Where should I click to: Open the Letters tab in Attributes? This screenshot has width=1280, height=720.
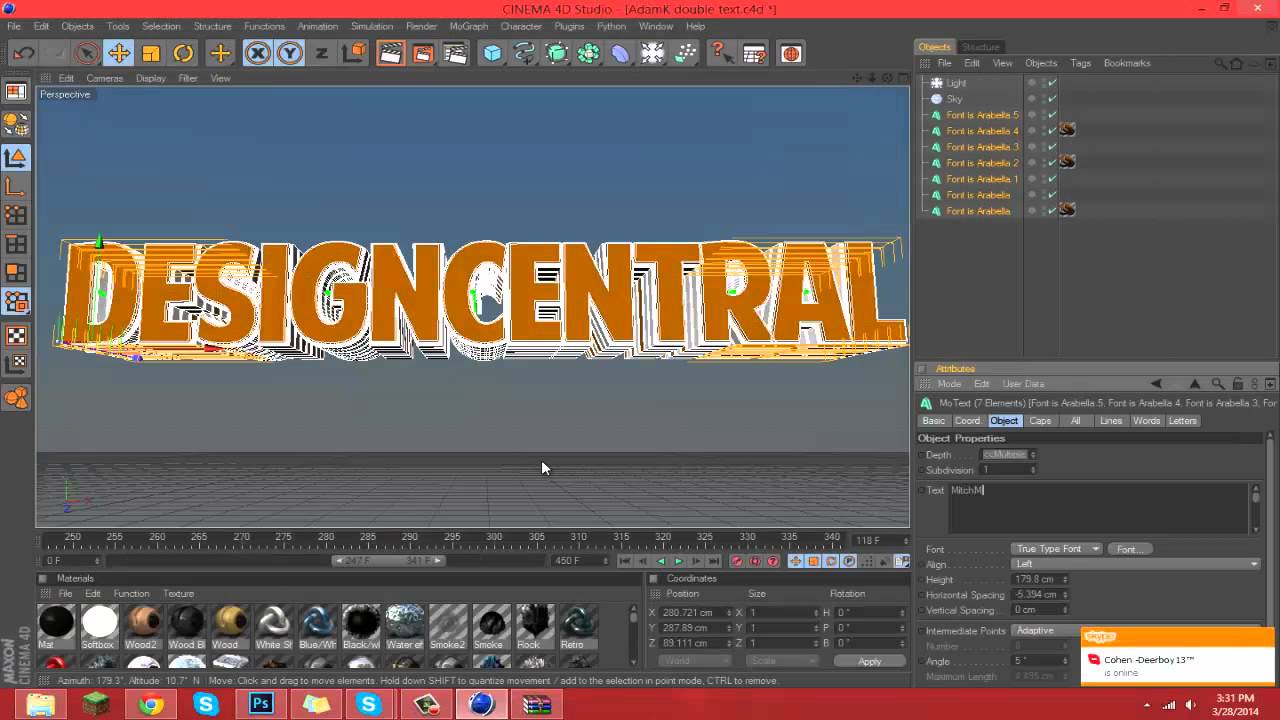tap(1182, 421)
